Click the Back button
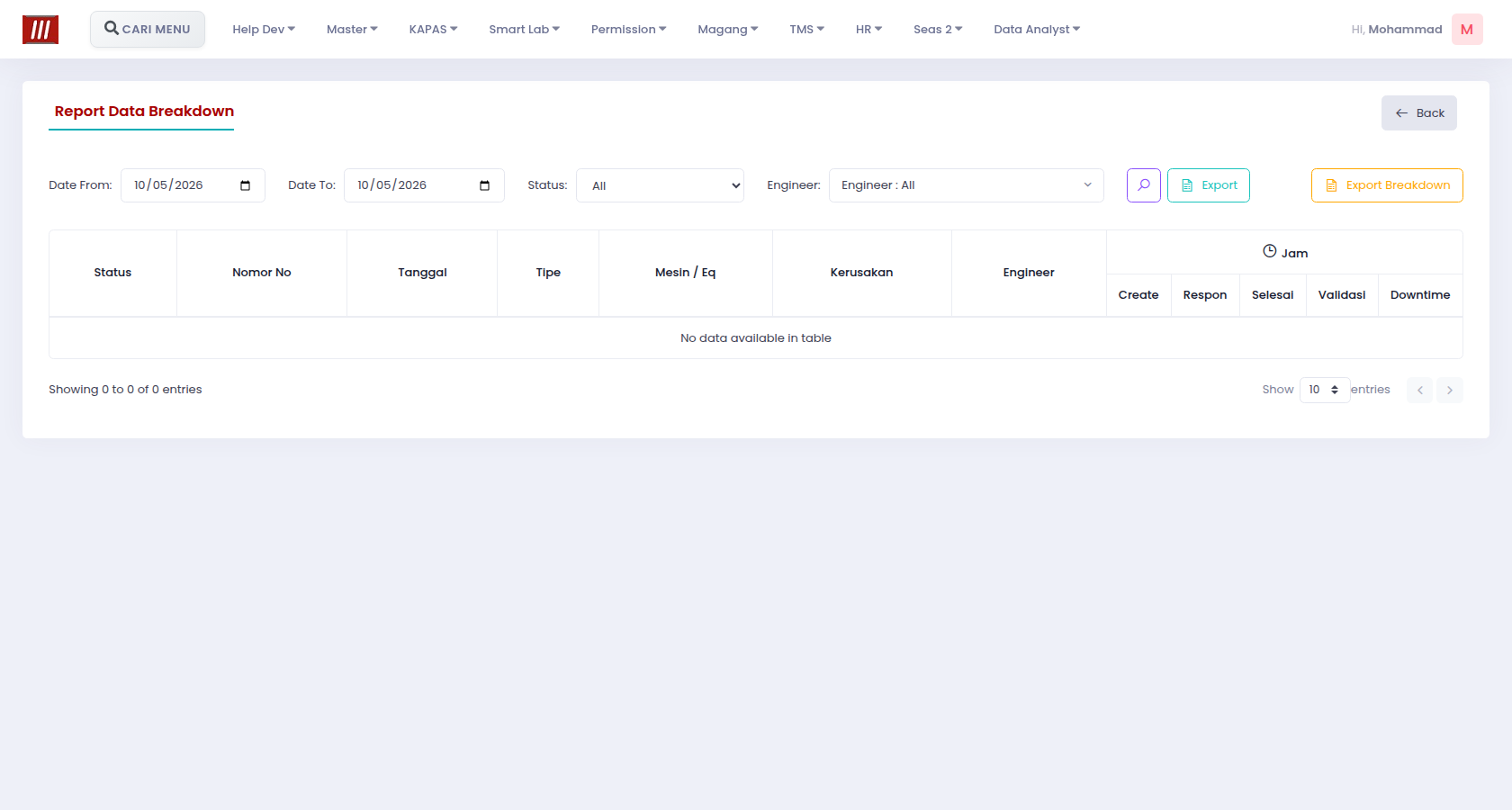This screenshot has width=1512, height=810. pos(1419,113)
